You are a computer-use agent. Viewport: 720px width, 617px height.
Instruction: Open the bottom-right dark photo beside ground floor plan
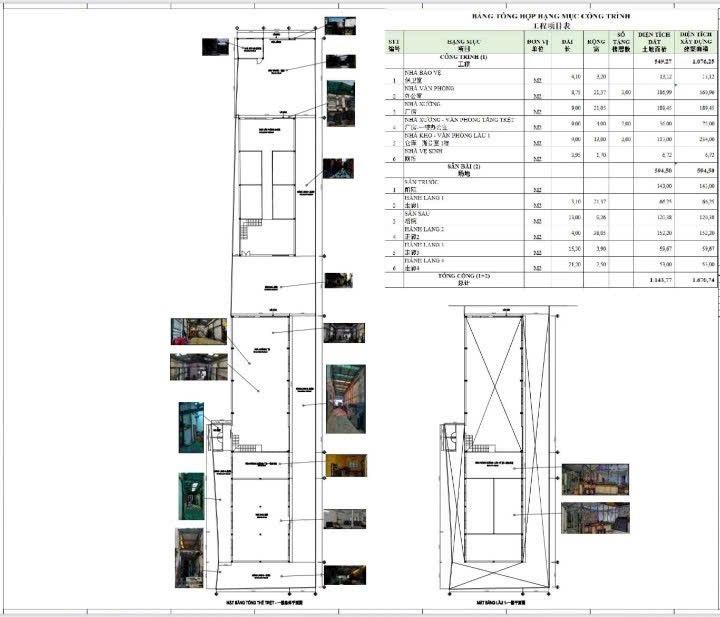345,575
